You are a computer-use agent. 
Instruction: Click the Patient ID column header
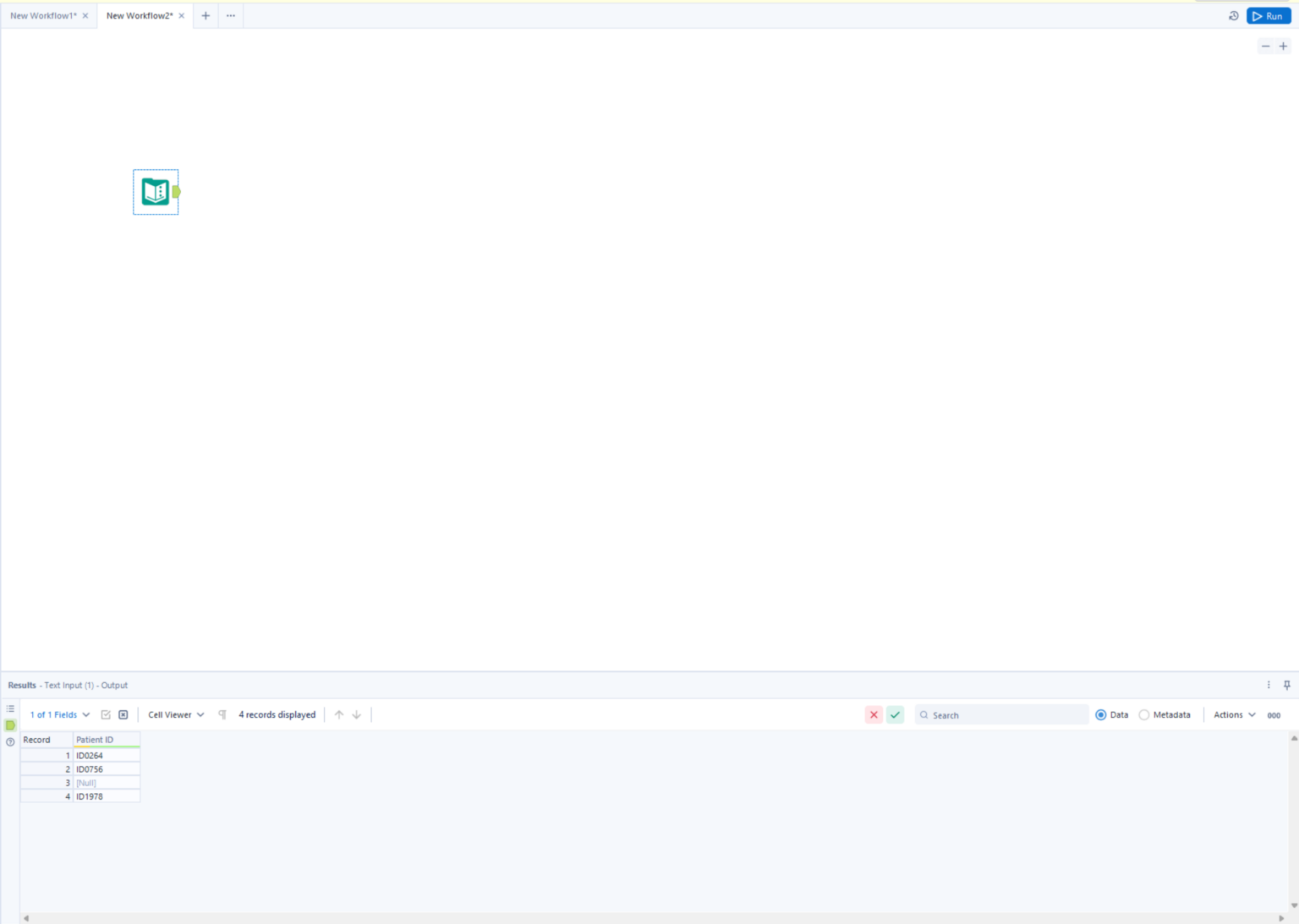[107, 740]
